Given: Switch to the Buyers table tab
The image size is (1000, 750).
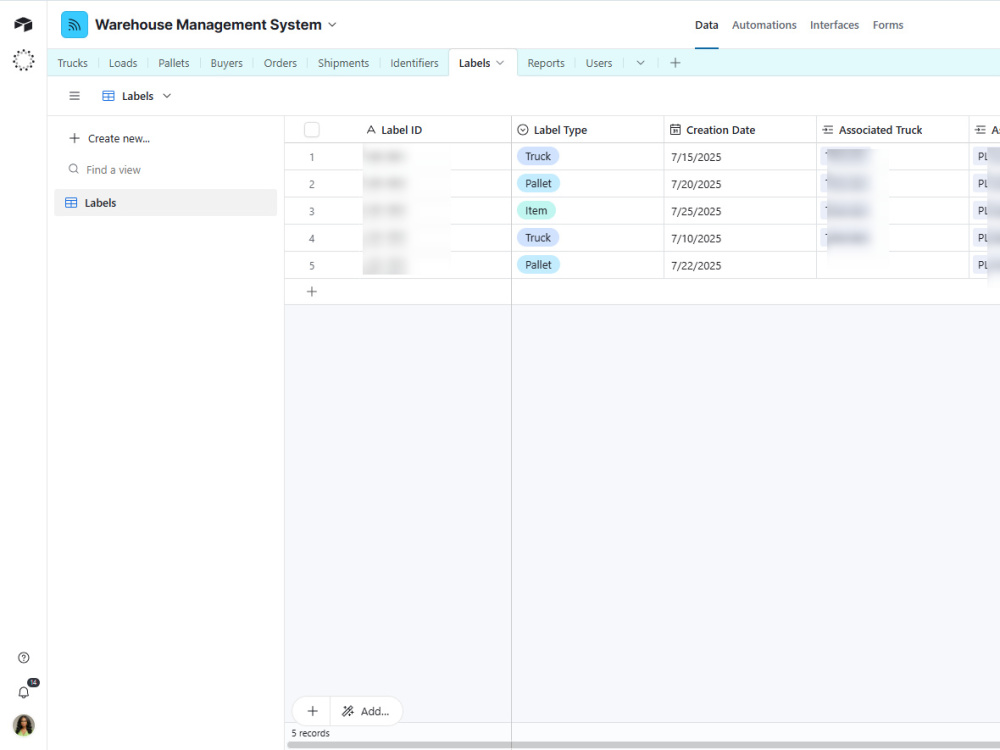Looking at the screenshot, I should pos(226,63).
